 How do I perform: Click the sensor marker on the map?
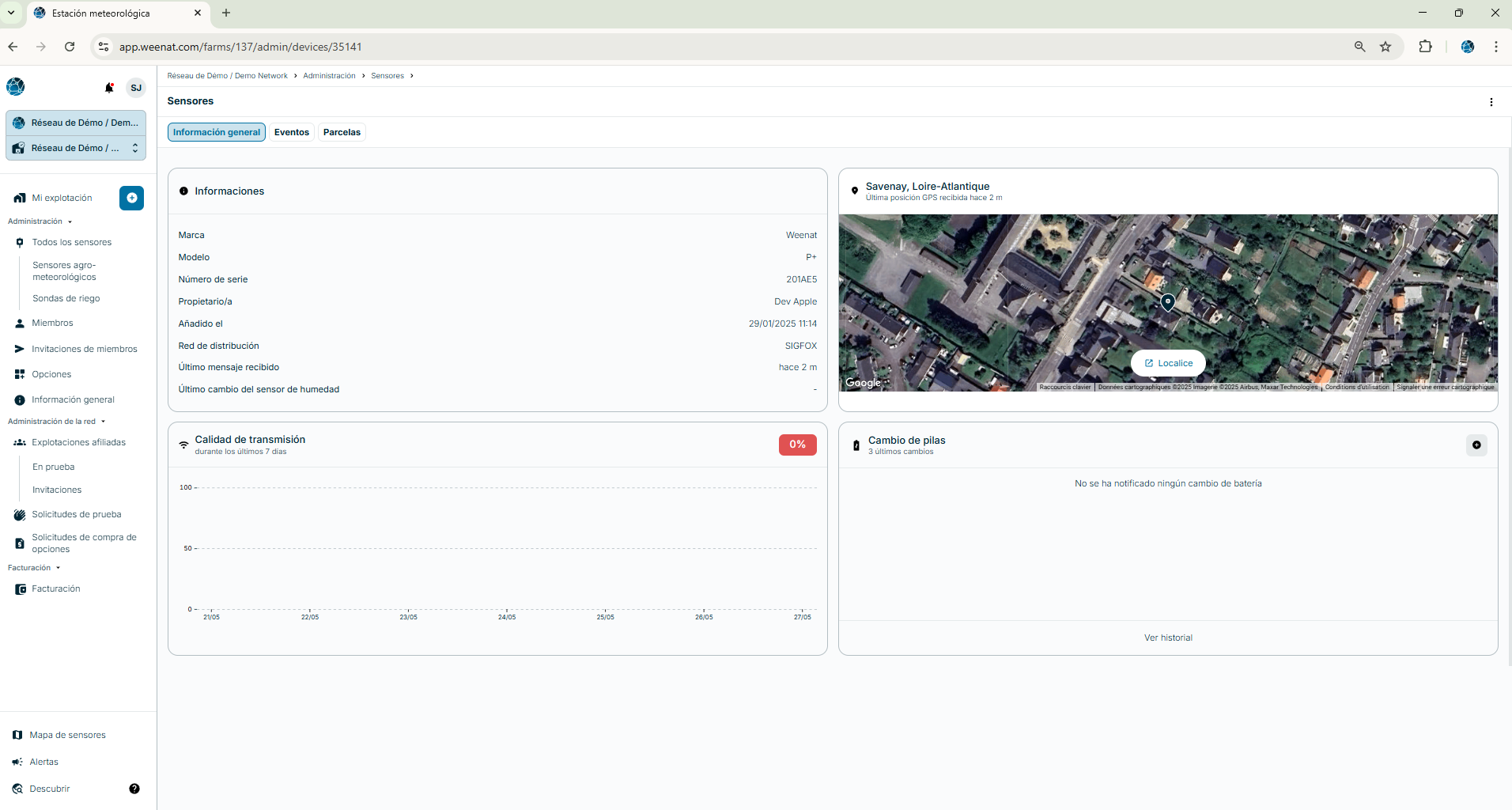click(x=1167, y=302)
